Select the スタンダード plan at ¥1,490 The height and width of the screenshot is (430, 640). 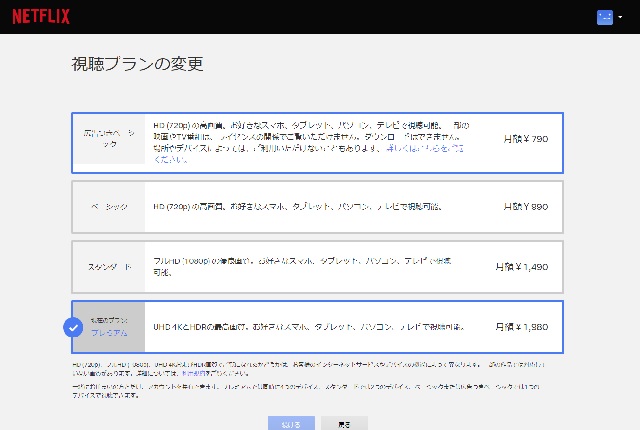pos(318,267)
